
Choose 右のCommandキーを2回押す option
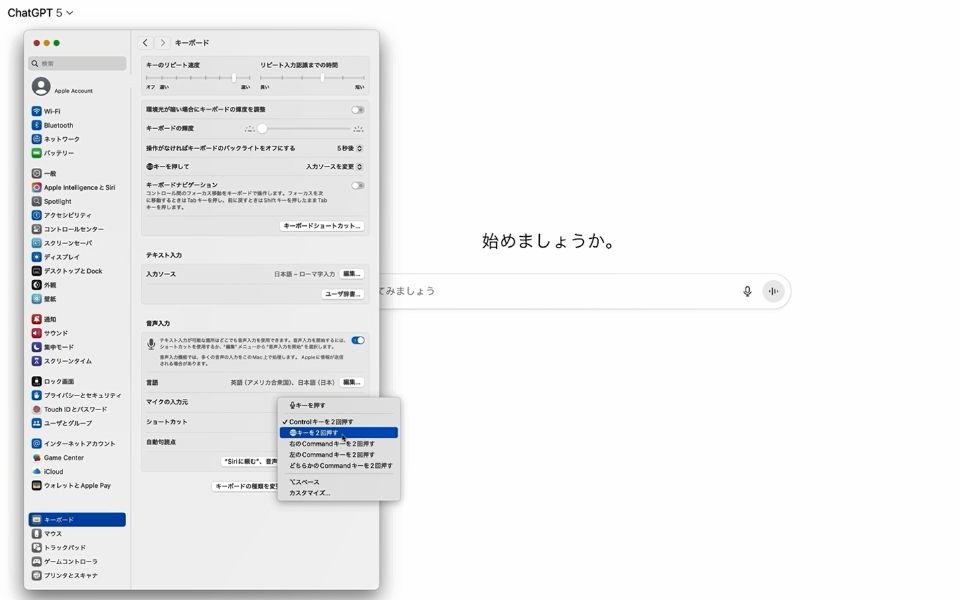(339, 444)
